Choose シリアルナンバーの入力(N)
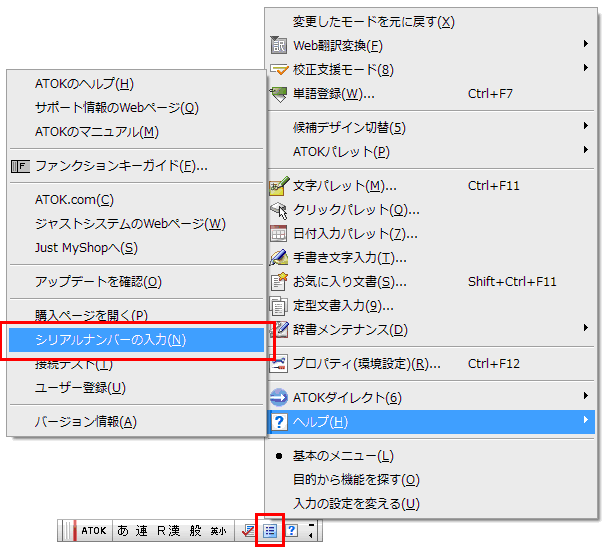 (x=136, y=340)
